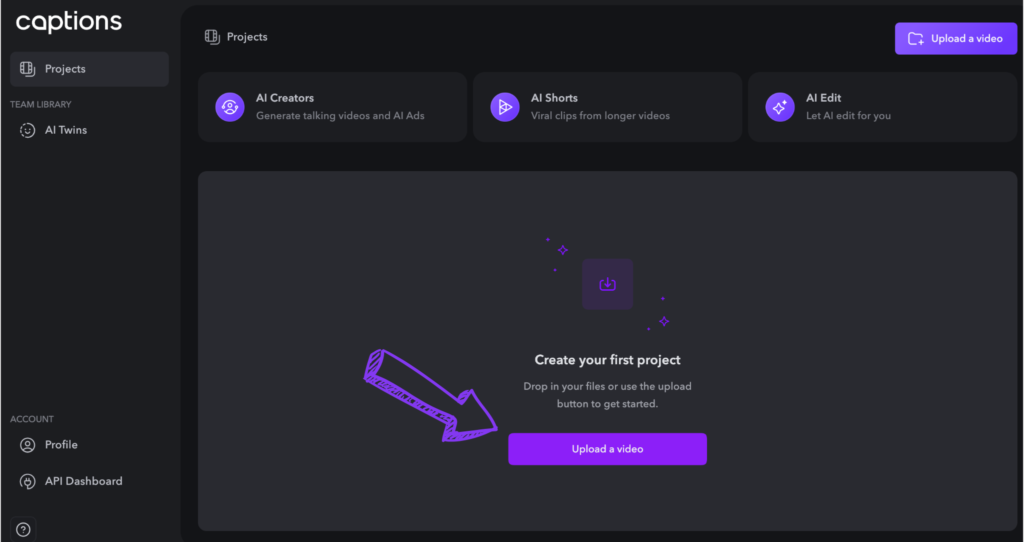Open the AI Shorts card
Image resolution: width=1024 pixels, height=542 pixels.
pyautogui.click(x=607, y=106)
